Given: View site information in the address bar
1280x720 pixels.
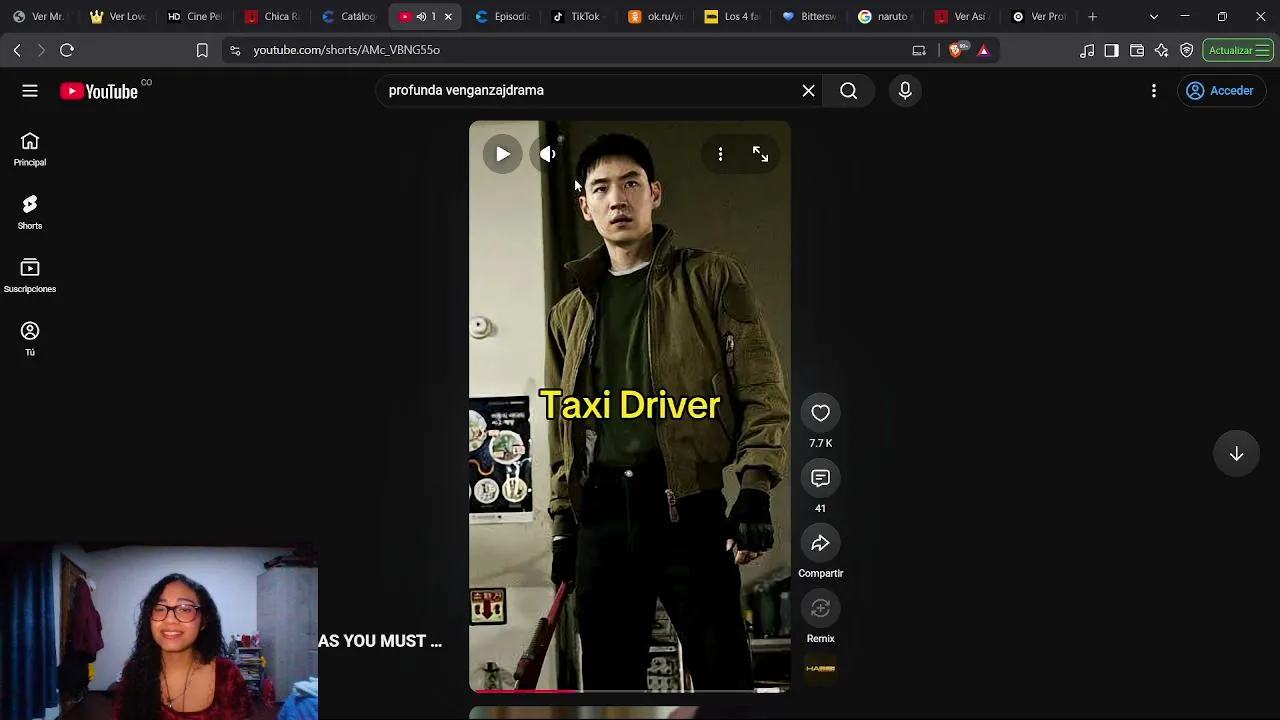Looking at the screenshot, I should click(x=234, y=50).
